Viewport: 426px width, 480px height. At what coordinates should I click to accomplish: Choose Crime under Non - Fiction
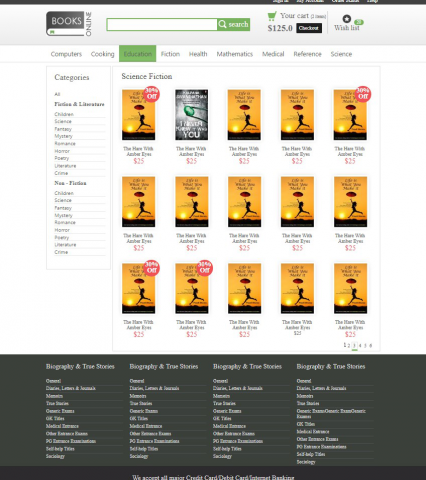(61, 252)
